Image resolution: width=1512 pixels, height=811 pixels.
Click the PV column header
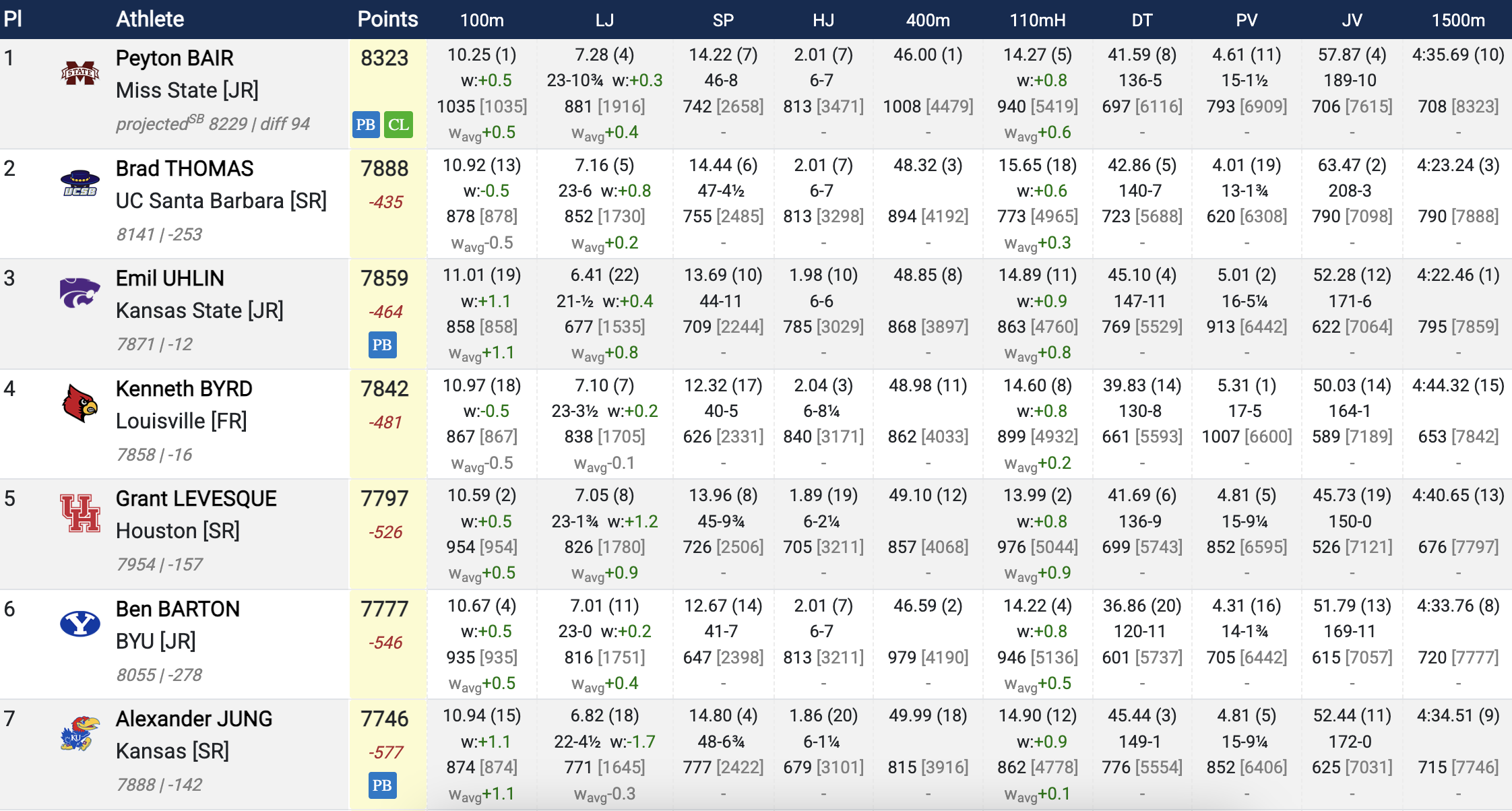click(1247, 20)
